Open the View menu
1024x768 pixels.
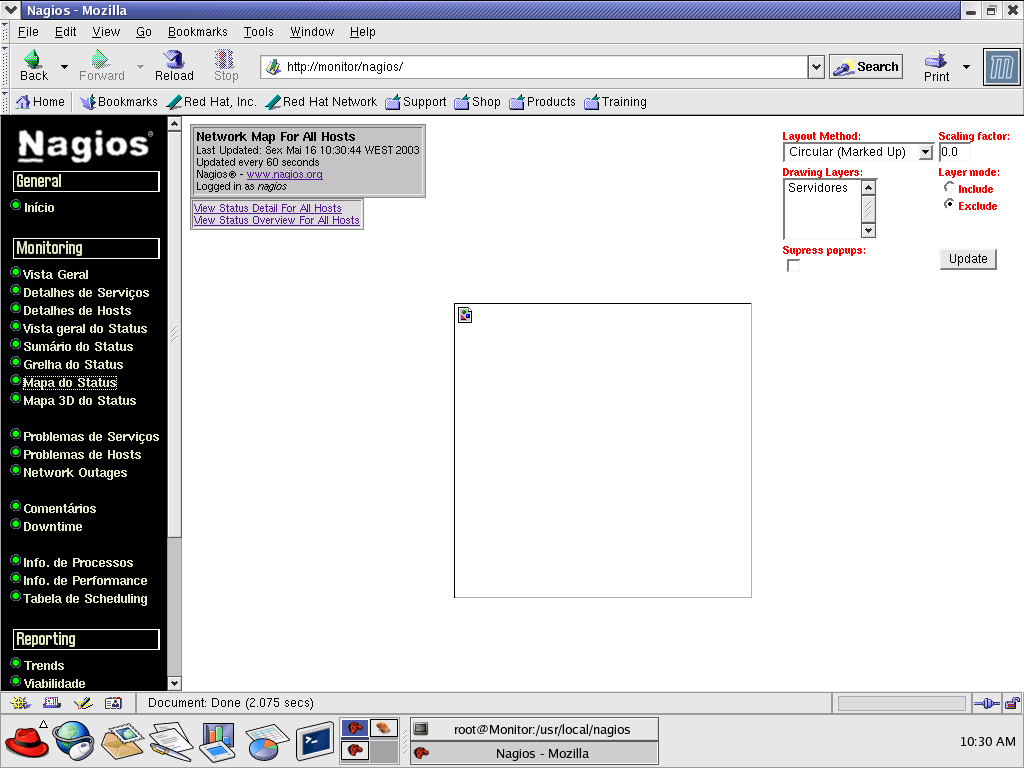106,32
